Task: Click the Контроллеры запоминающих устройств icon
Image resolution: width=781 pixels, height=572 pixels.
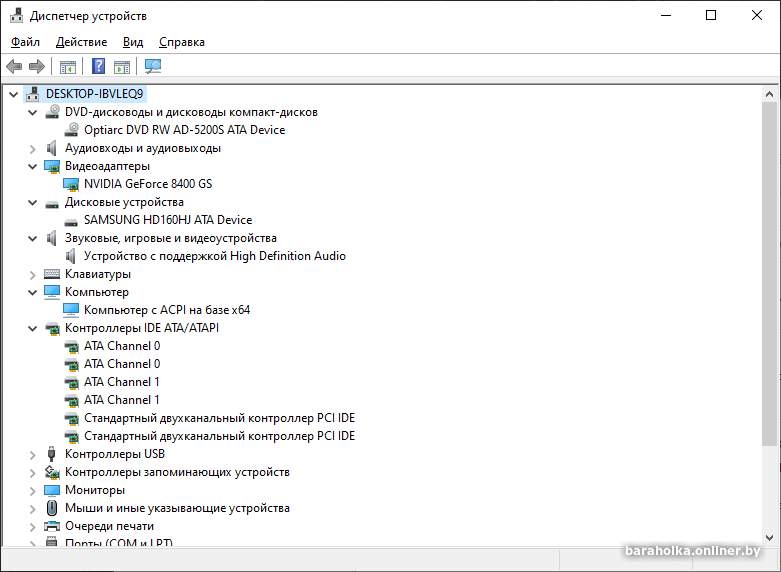Action: tap(52, 472)
